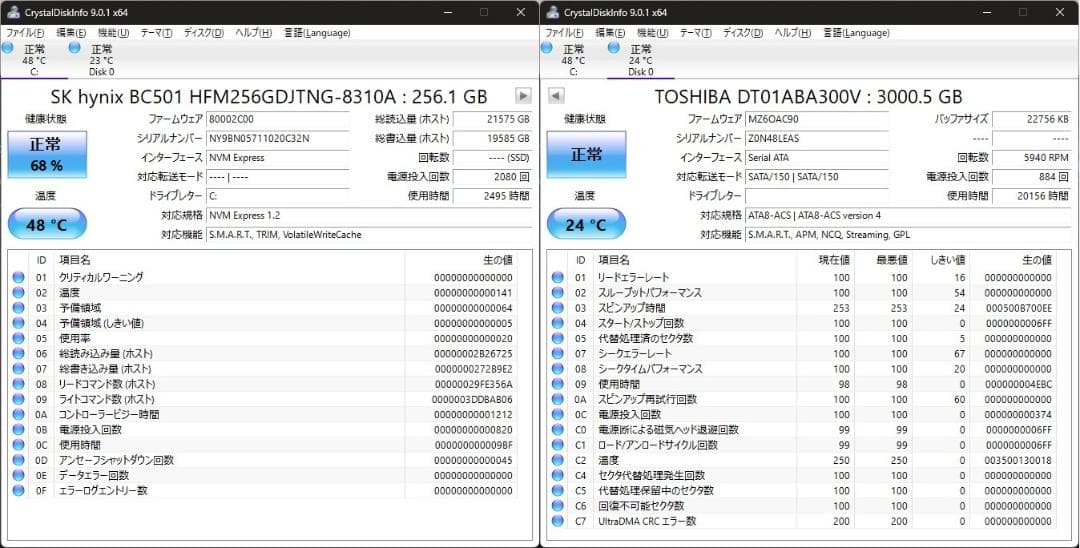The image size is (1080, 548).
Task: Click TOSHIBA DT01ABA300V disk title text
Action: coord(808,96)
